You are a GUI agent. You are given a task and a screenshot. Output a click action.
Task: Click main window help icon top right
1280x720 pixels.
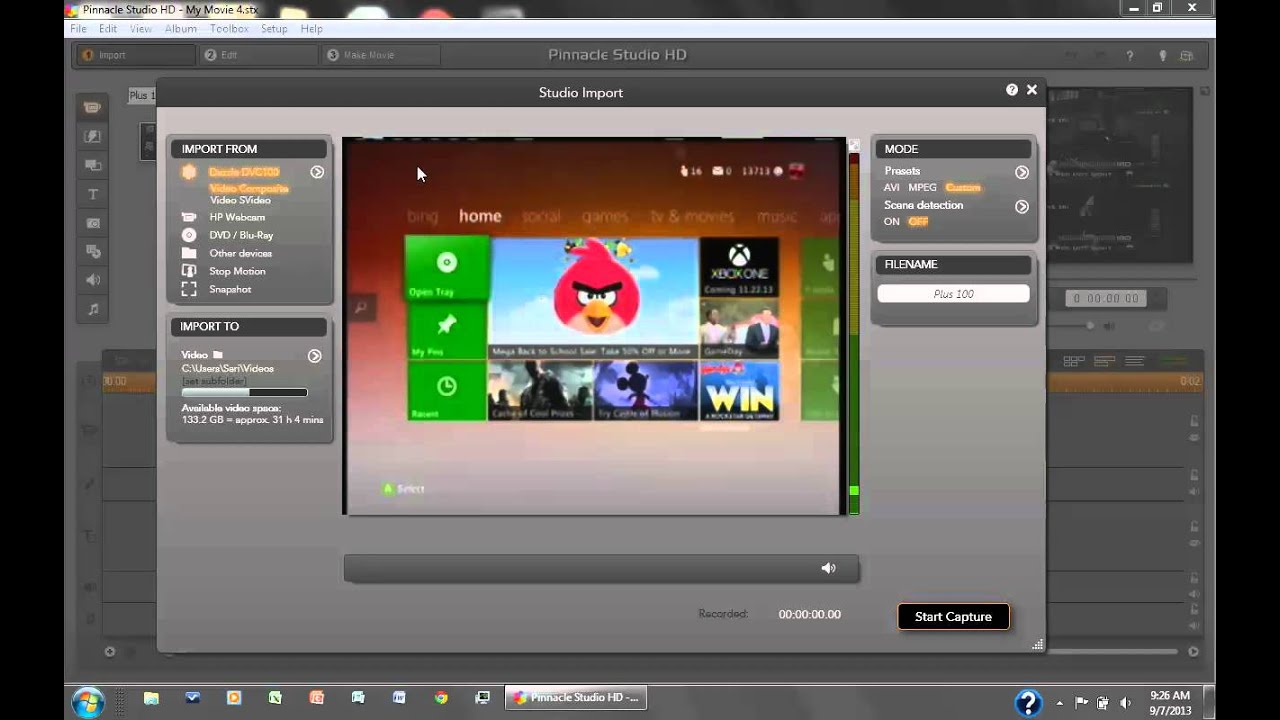(1130, 56)
